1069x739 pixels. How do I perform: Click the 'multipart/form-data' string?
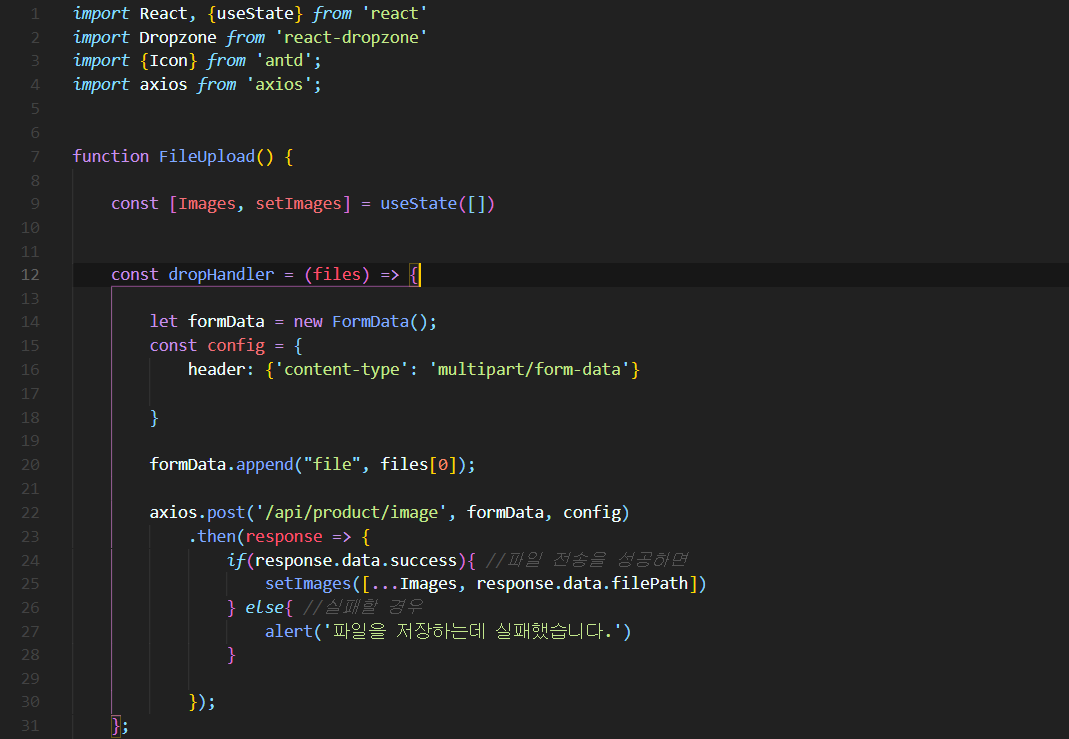click(529, 369)
